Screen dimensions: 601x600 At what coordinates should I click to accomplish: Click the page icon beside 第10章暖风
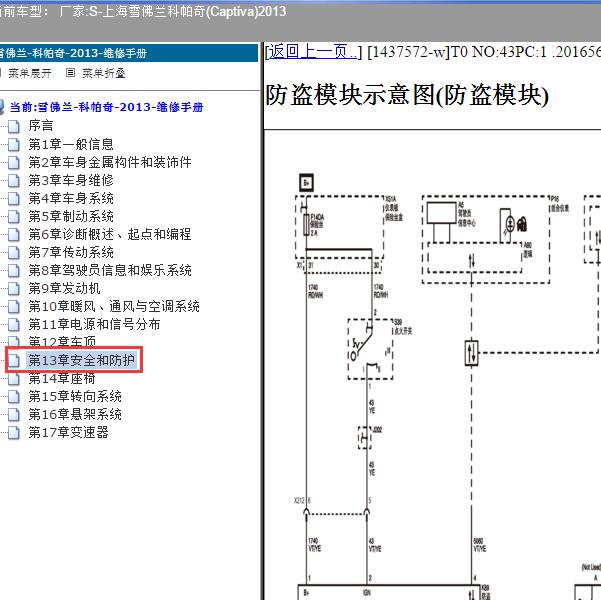pos(14,307)
